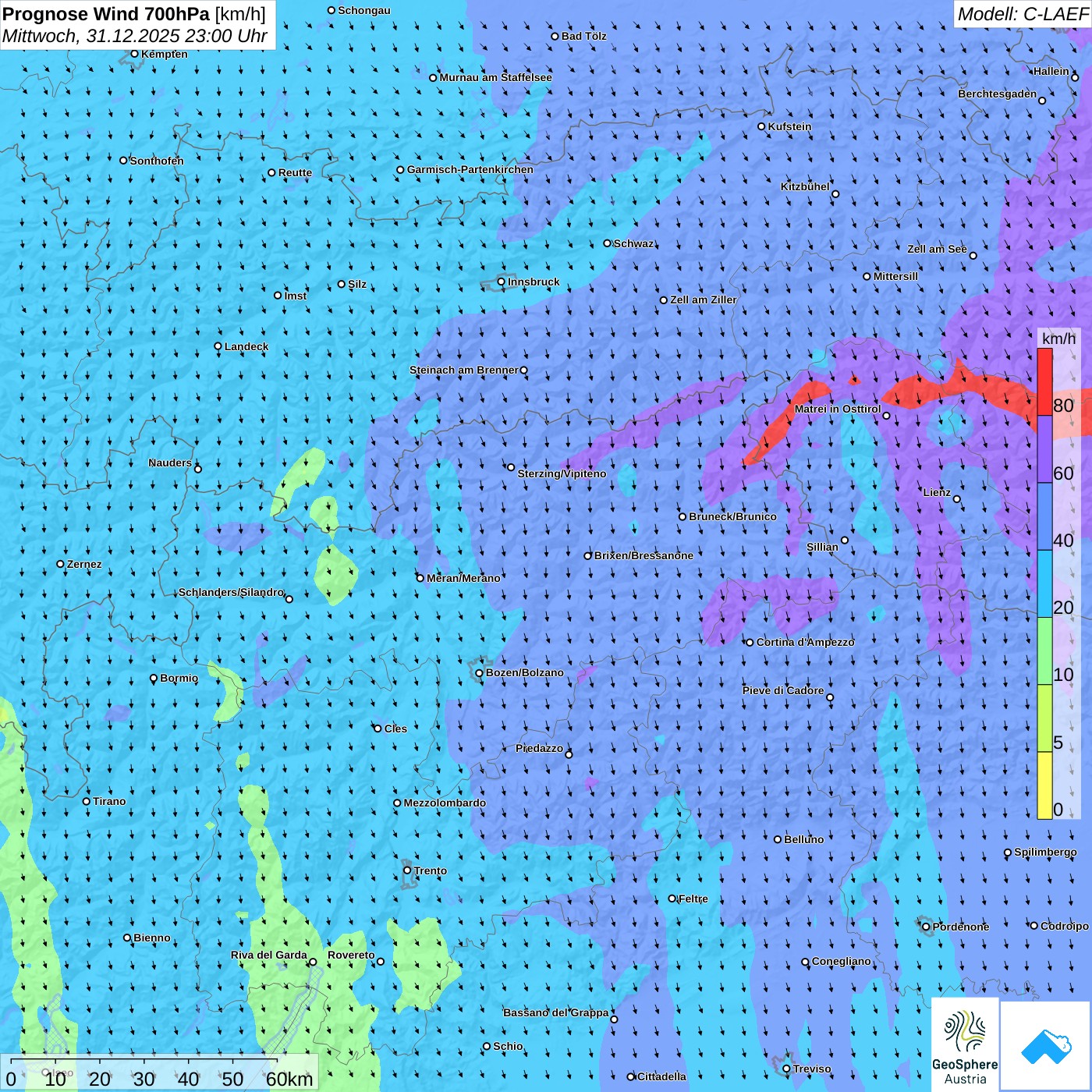The image size is (1092, 1092).
Task: Click the 'Bad Tölz' label
Action: [584, 36]
